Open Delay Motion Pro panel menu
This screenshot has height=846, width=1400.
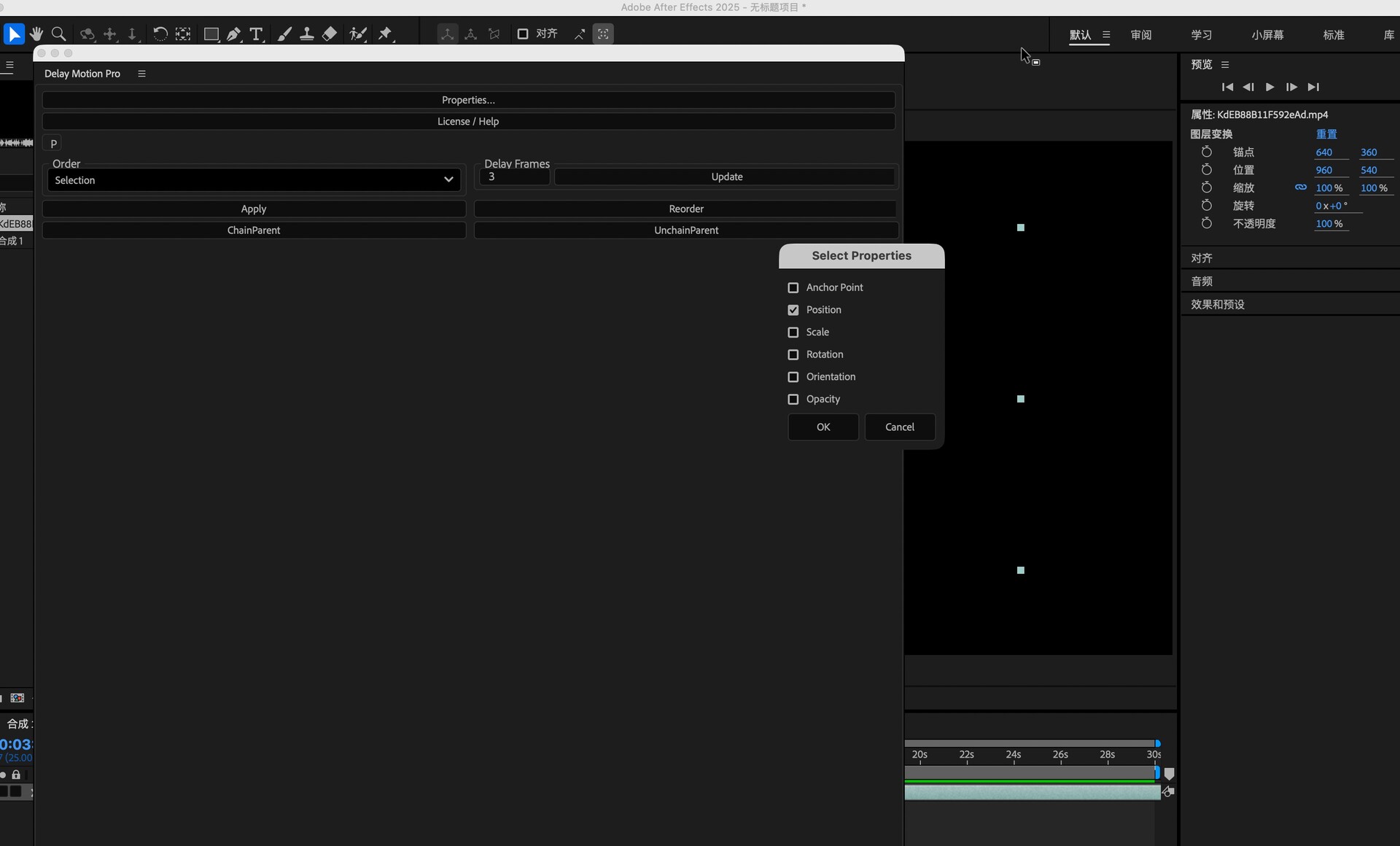pyautogui.click(x=142, y=74)
